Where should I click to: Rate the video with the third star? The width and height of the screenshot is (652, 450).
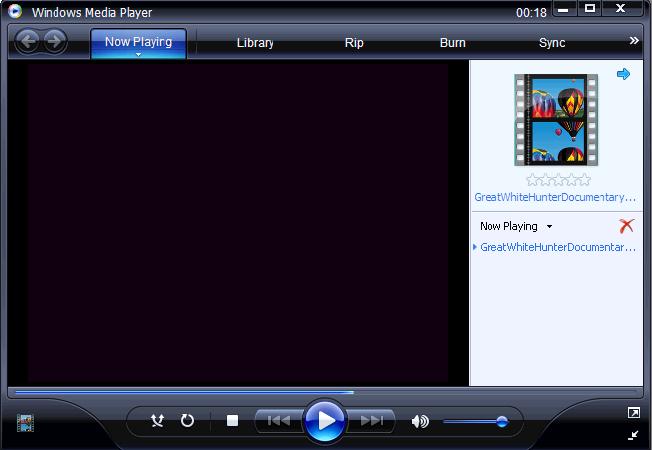(x=558, y=180)
